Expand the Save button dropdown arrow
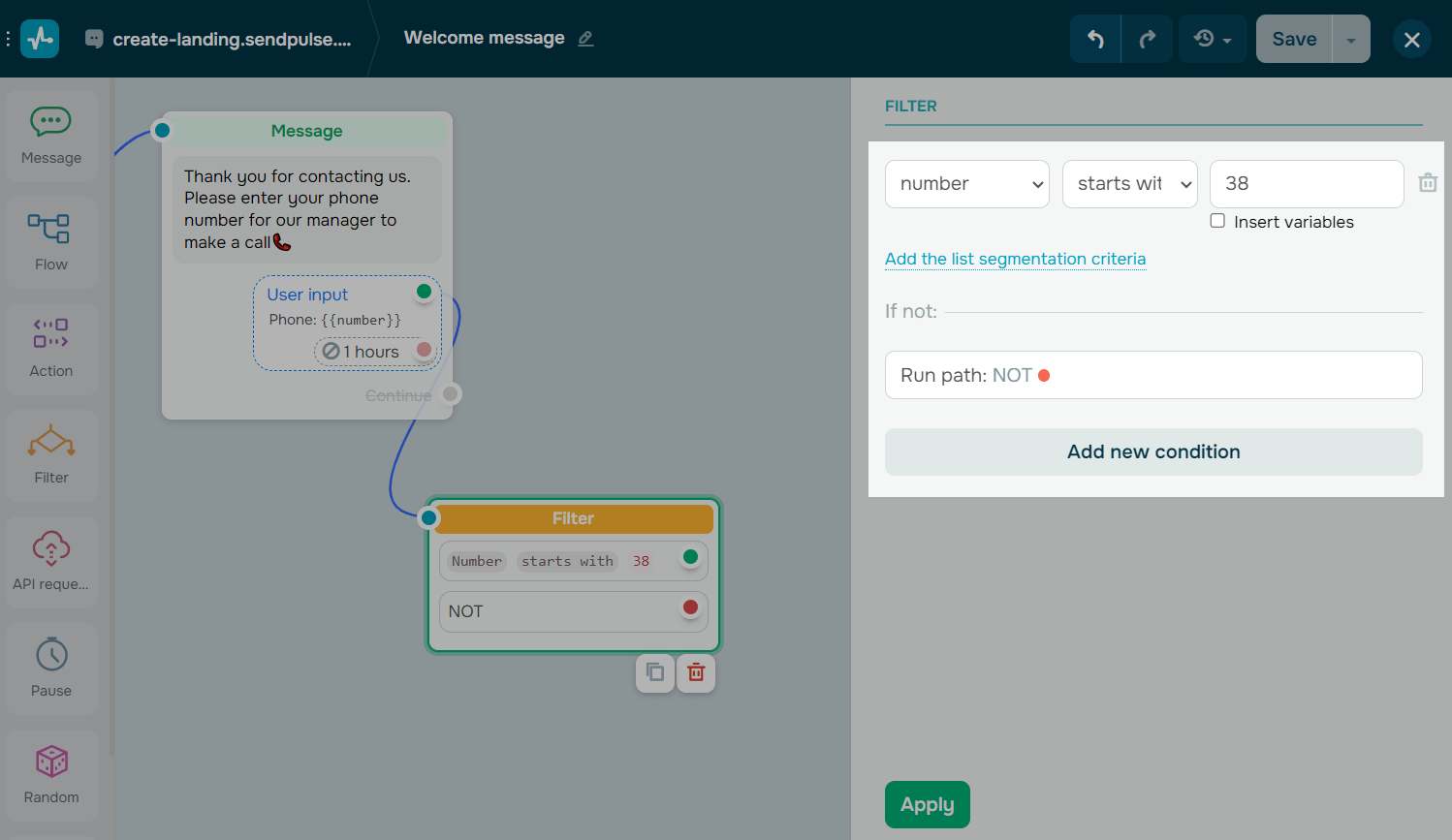This screenshot has height=840, width=1452. (1350, 39)
